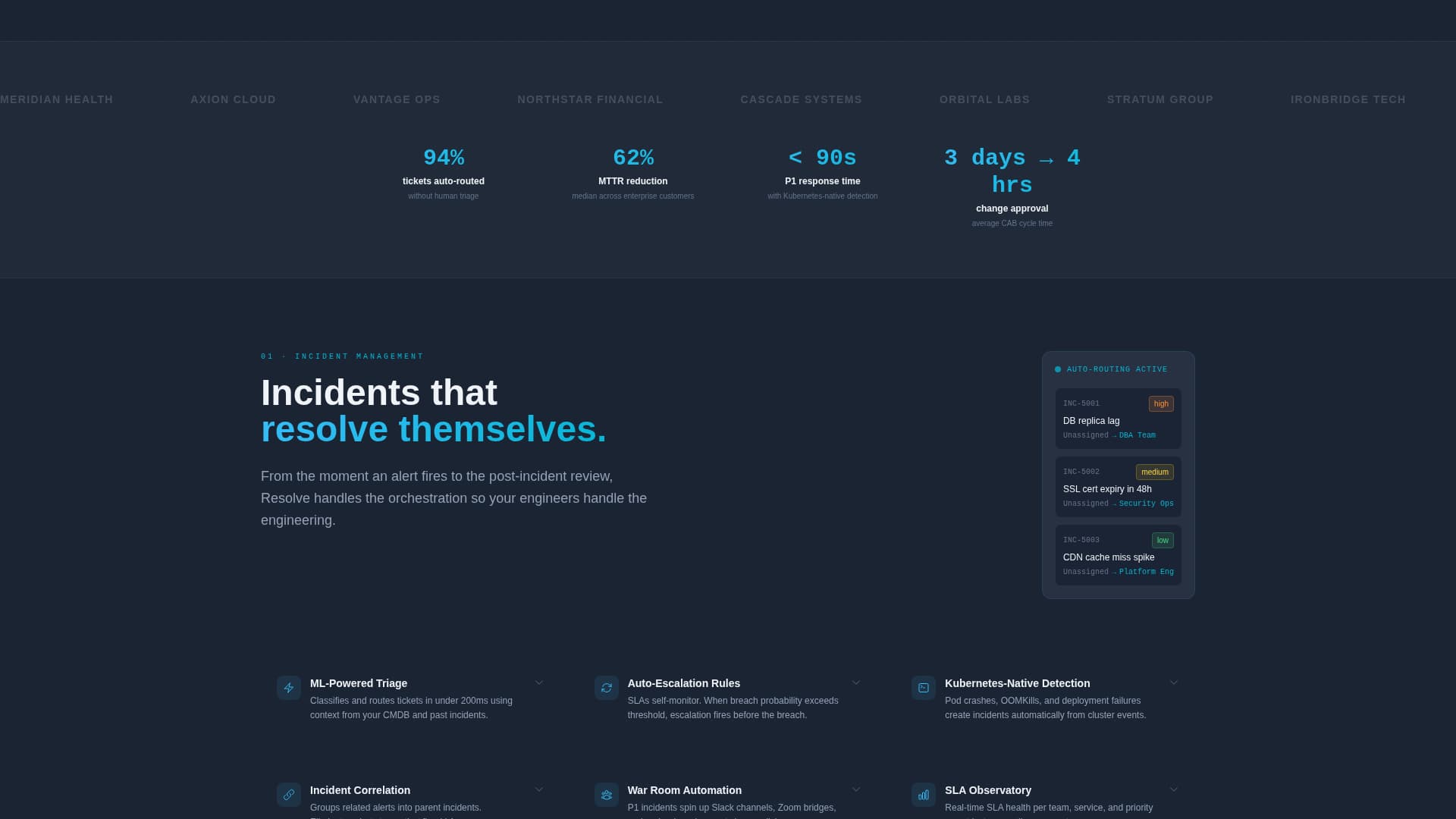Expand the Auto-Escalation Rules card
Viewport: 1456px width, 819px height.
coord(856,682)
